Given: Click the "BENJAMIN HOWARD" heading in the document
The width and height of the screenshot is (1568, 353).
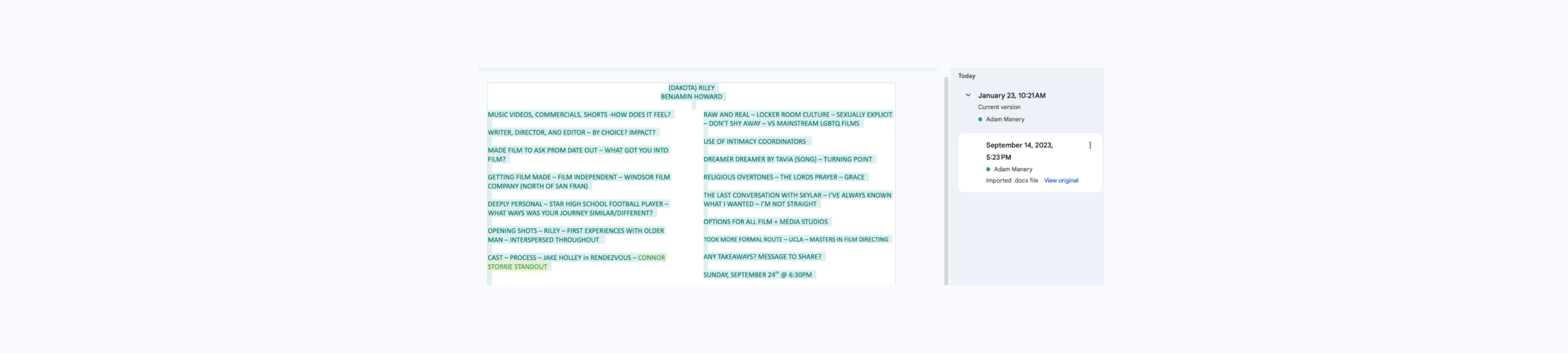Looking at the screenshot, I should pos(691,97).
